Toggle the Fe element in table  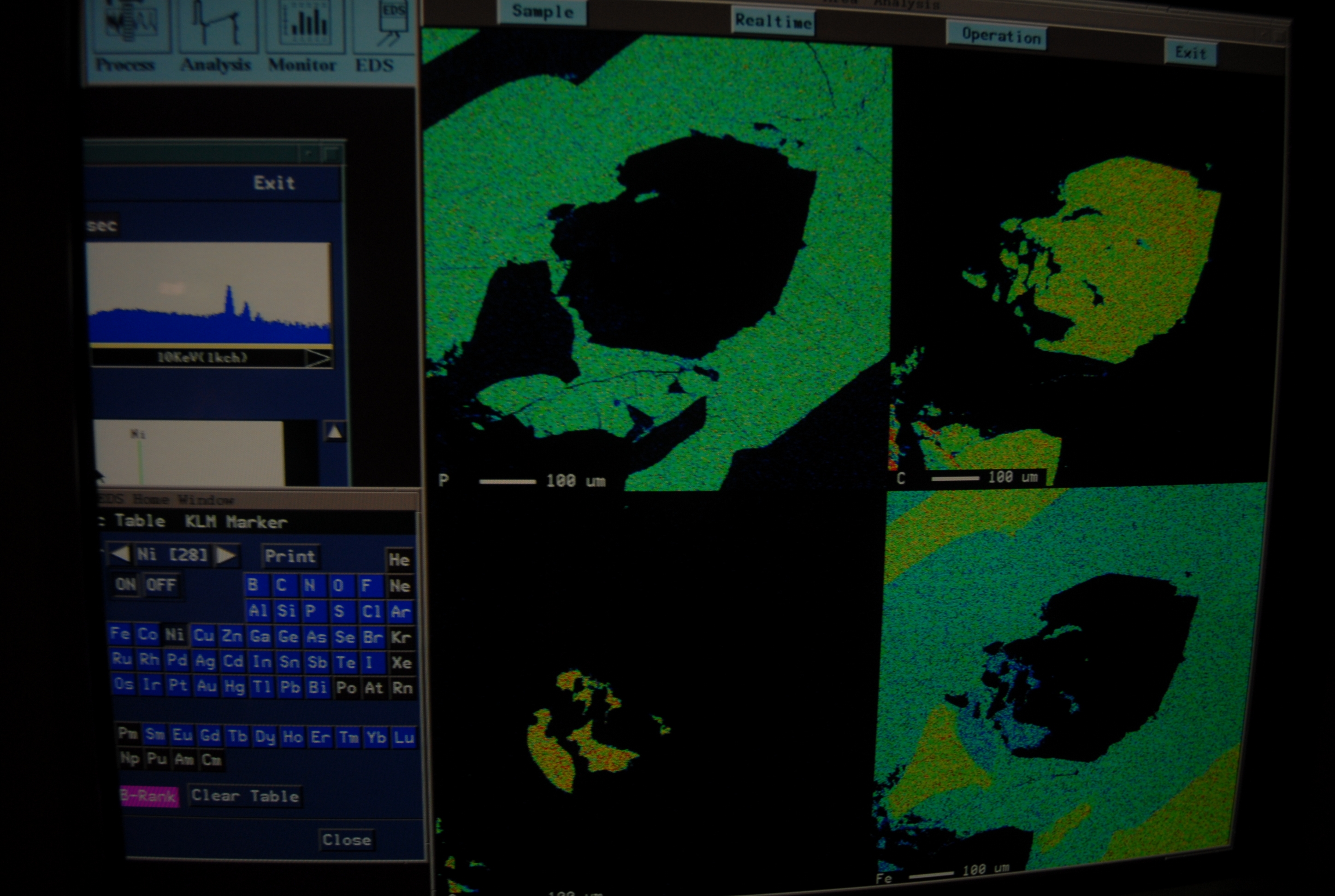(120, 633)
